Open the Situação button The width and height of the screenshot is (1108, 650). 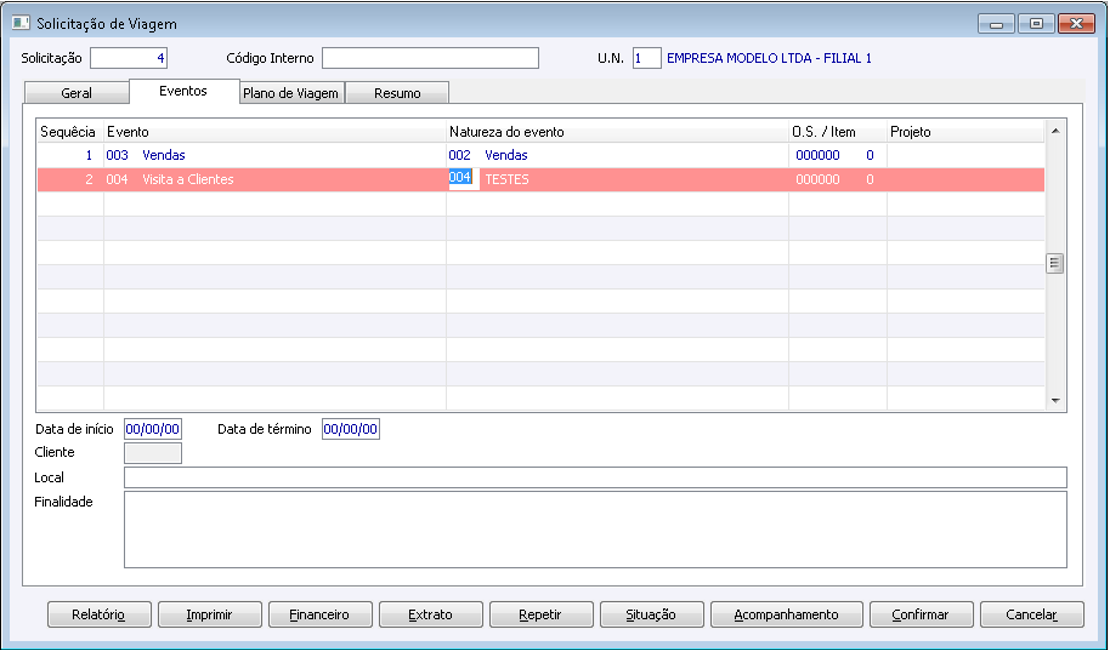click(x=651, y=615)
